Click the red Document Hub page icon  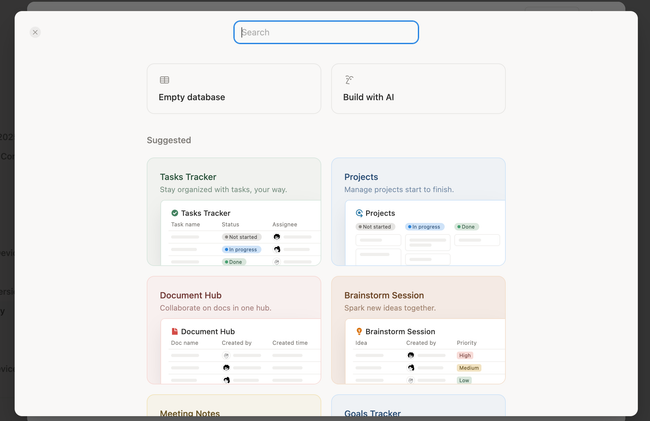[175, 331]
